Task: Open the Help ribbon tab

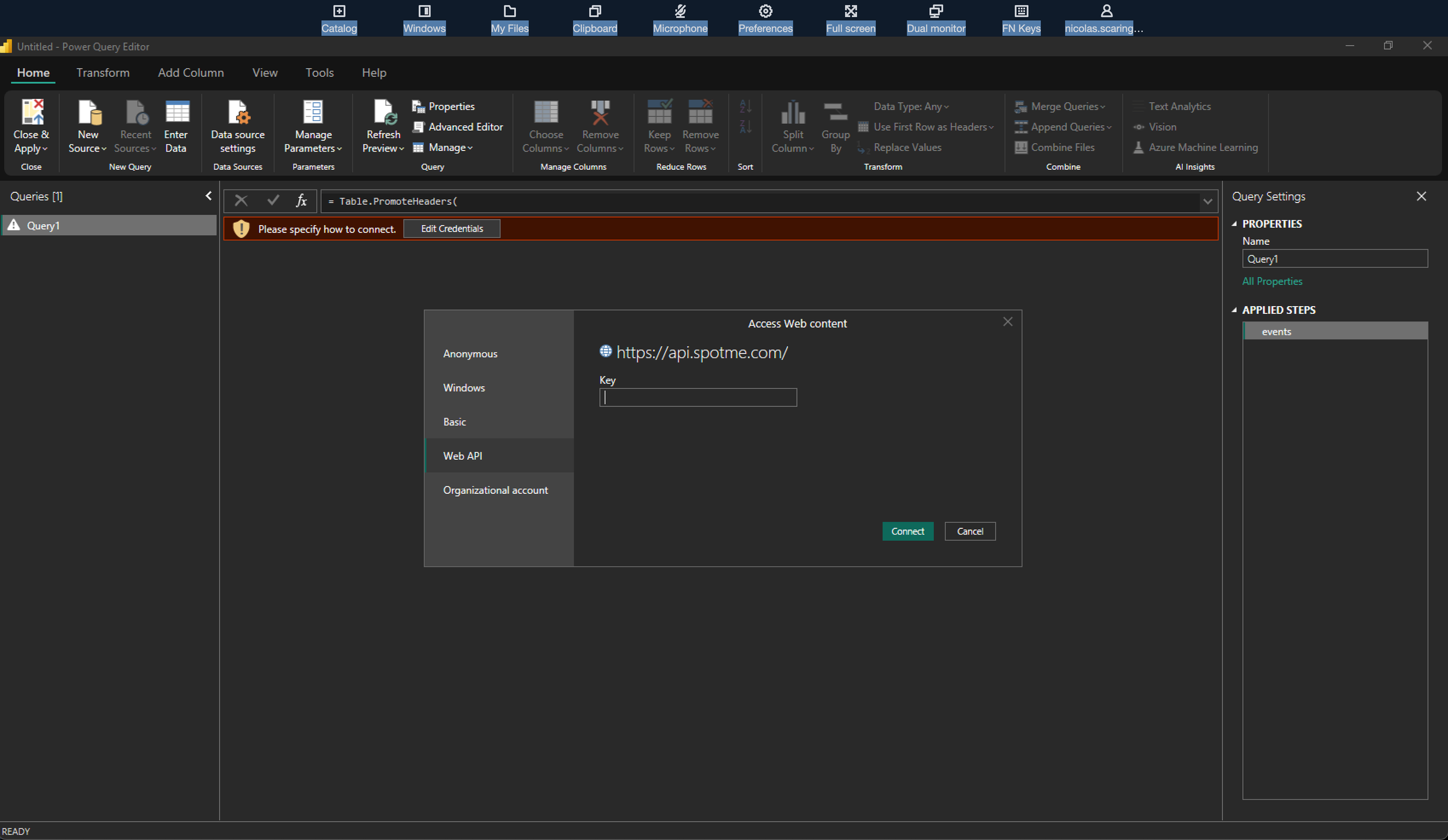Action: click(374, 72)
